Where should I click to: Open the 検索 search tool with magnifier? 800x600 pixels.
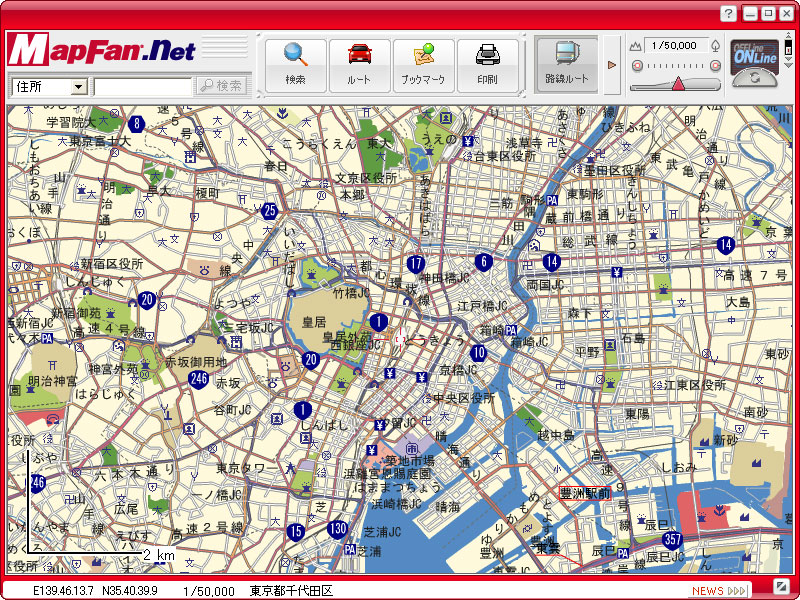[295, 65]
